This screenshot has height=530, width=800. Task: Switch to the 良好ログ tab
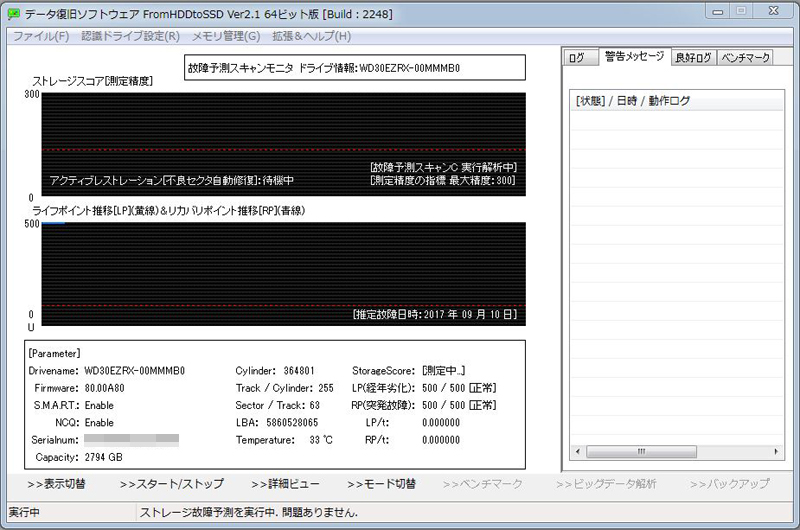pyautogui.click(x=693, y=58)
